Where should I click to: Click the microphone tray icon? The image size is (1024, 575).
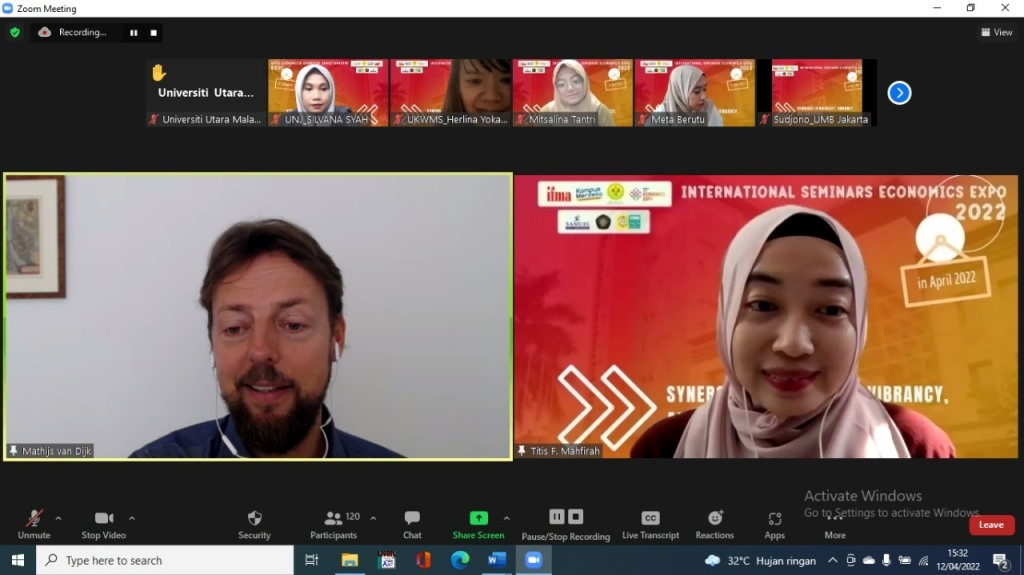[x=886, y=560]
